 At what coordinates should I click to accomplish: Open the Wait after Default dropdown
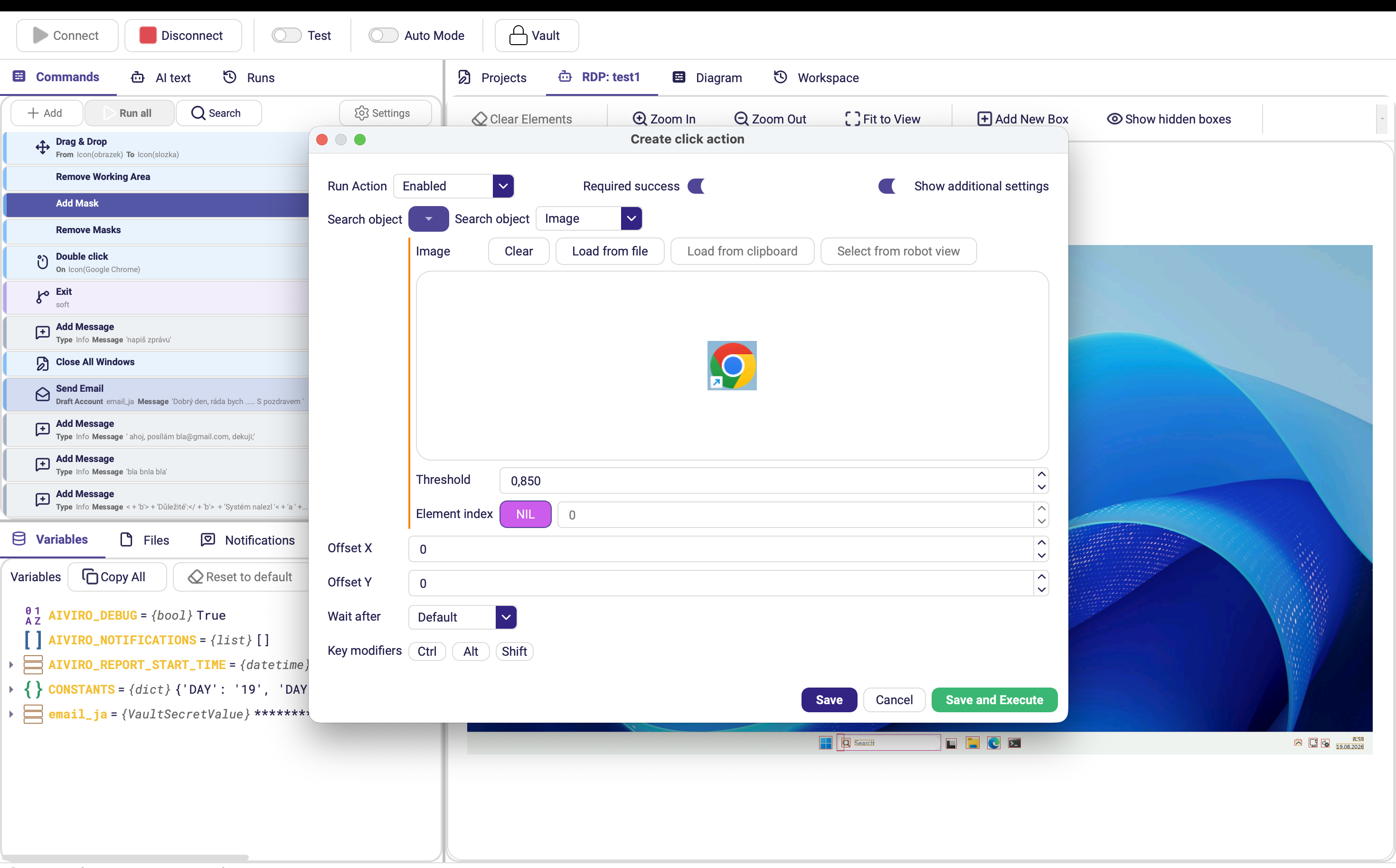point(462,617)
